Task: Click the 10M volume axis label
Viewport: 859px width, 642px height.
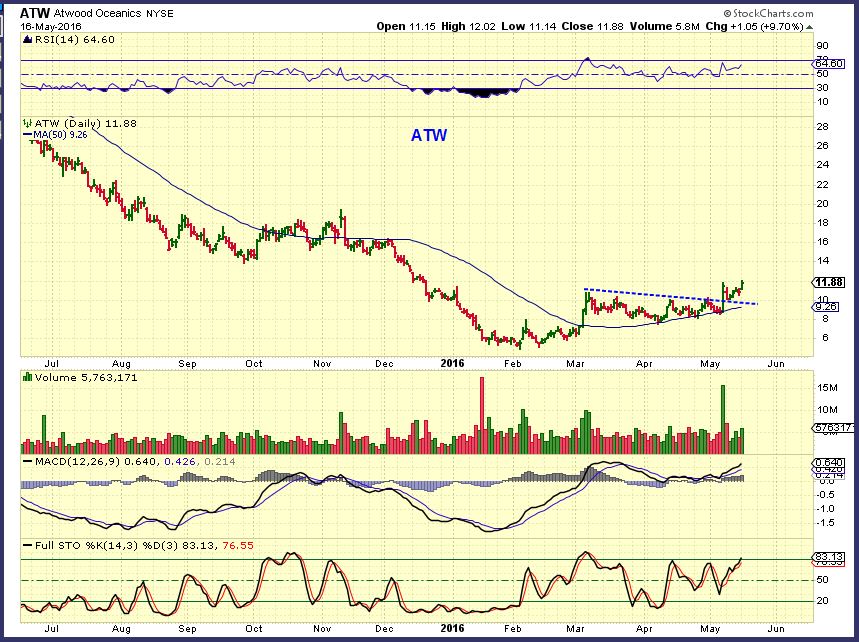Action: [x=827, y=410]
